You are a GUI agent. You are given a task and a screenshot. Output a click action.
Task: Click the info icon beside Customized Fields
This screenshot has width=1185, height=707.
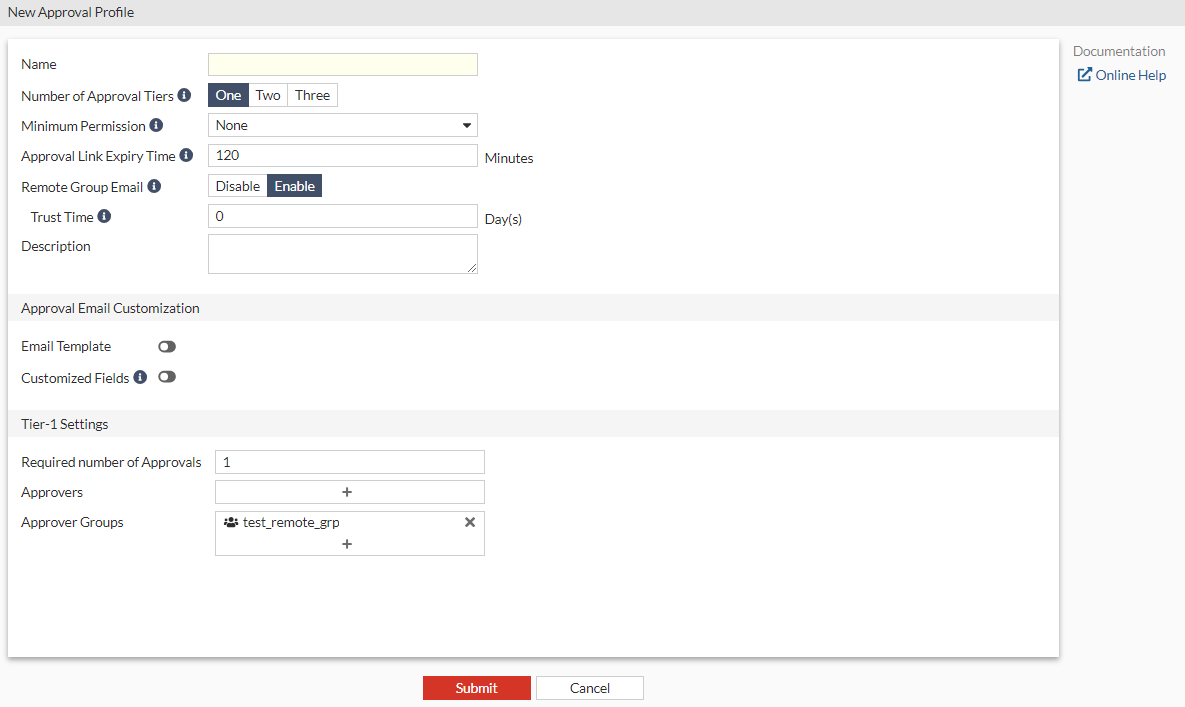tap(138, 377)
